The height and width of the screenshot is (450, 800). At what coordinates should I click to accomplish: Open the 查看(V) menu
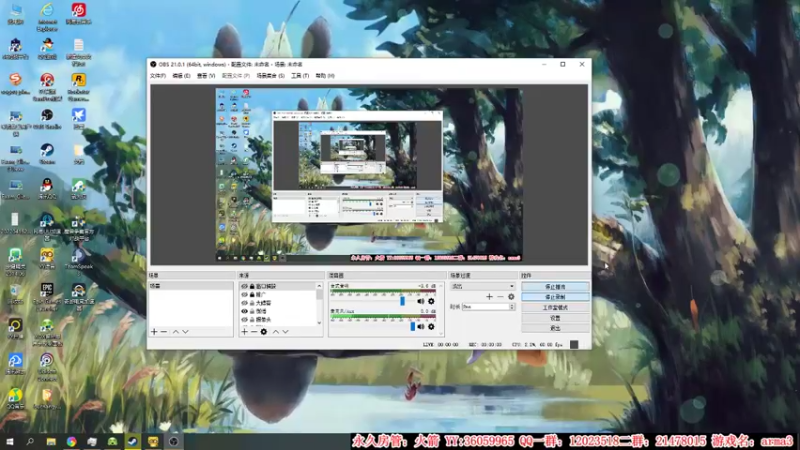[x=206, y=76]
